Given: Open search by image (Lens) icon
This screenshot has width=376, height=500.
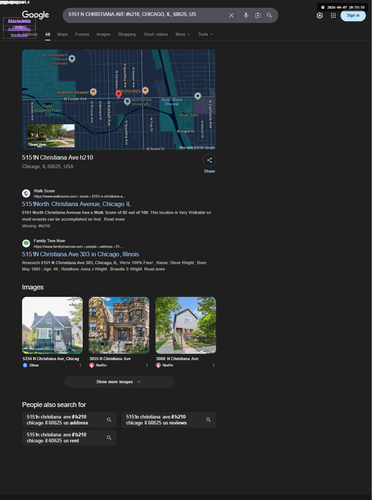Looking at the screenshot, I should click(258, 16).
